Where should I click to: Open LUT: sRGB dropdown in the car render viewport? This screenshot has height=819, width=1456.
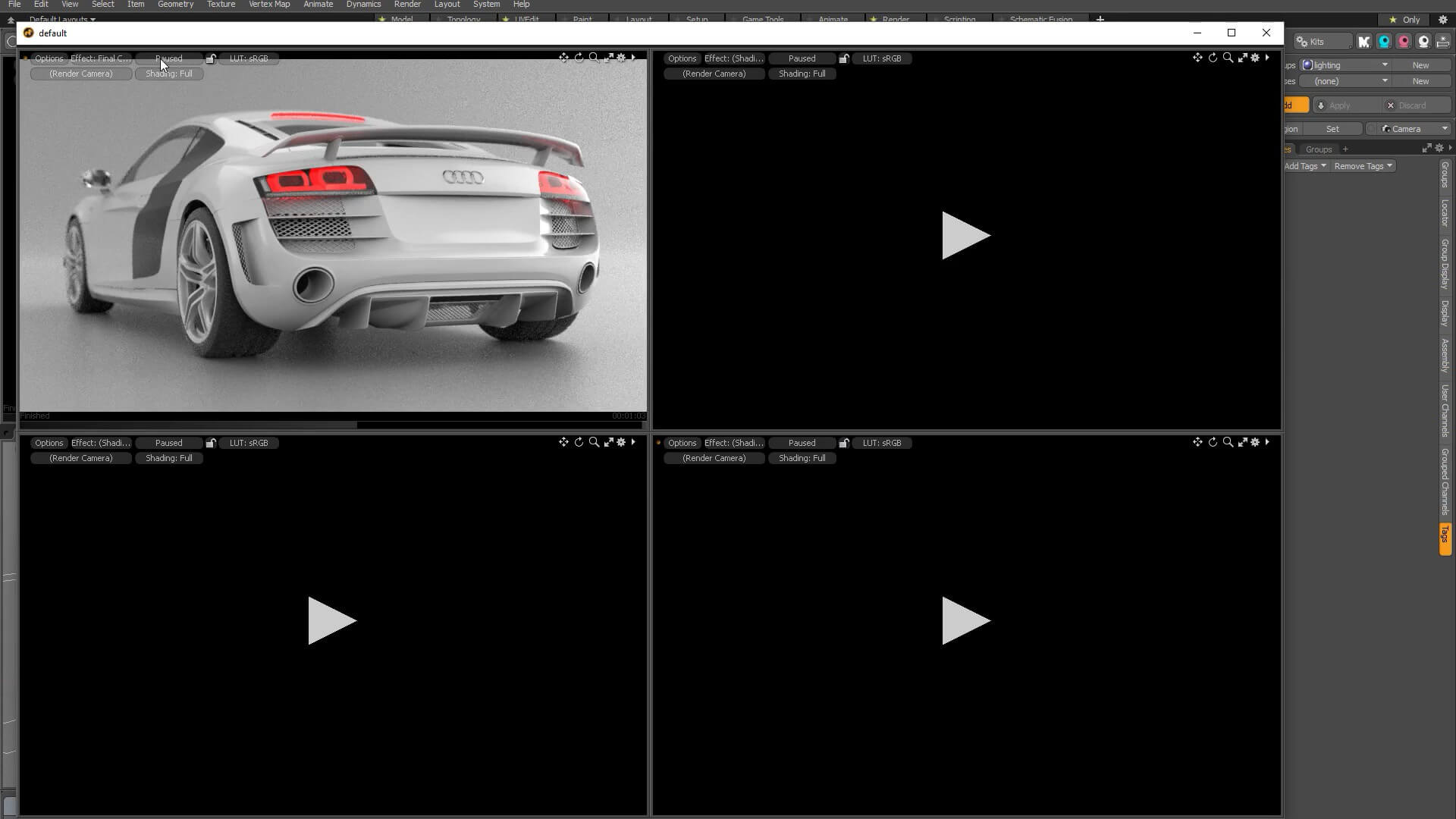(249, 58)
